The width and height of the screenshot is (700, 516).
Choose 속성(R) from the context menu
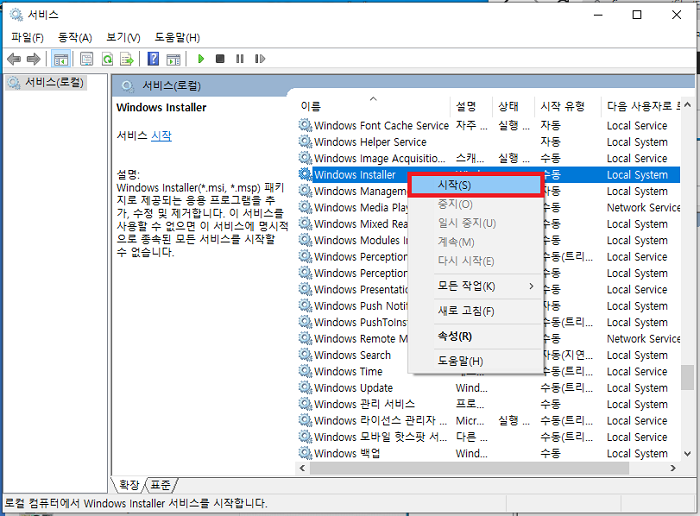click(455, 336)
